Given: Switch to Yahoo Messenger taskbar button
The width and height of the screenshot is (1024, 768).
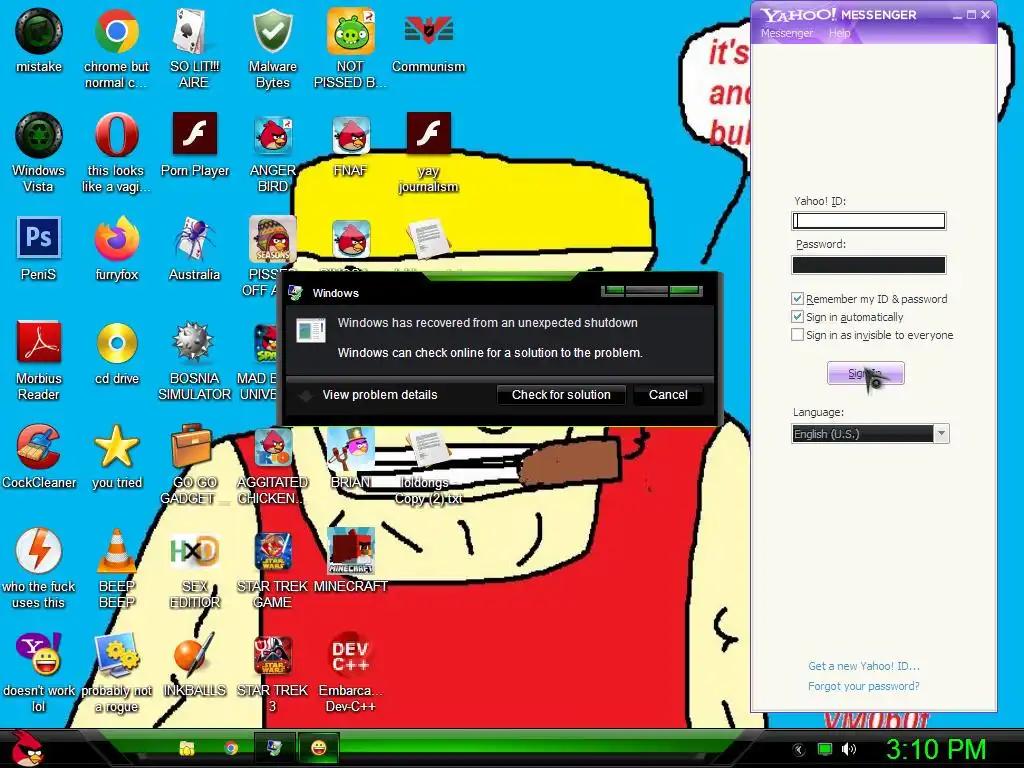Looking at the screenshot, I should pos(318,748).
